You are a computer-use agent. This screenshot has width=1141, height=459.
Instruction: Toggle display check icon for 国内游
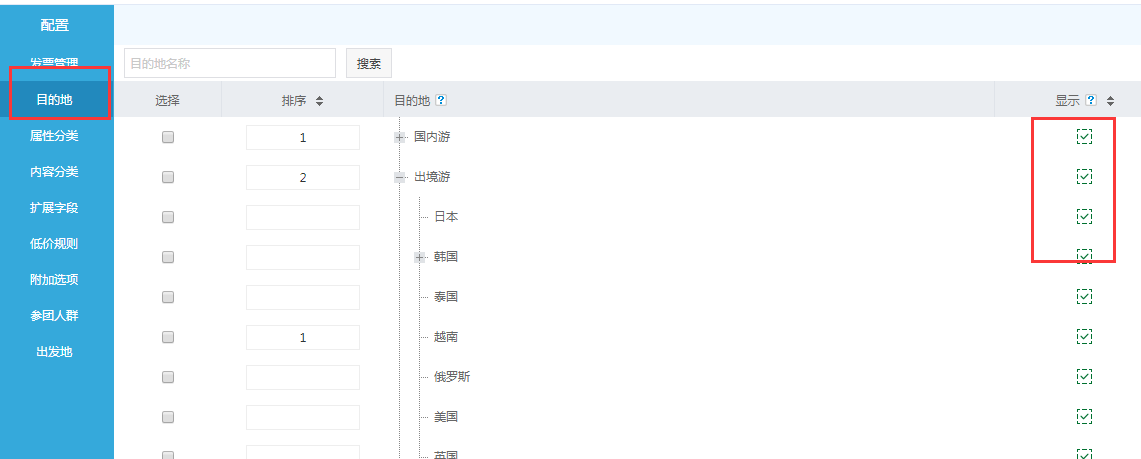pyautogui.click(x=1084, y=137)
